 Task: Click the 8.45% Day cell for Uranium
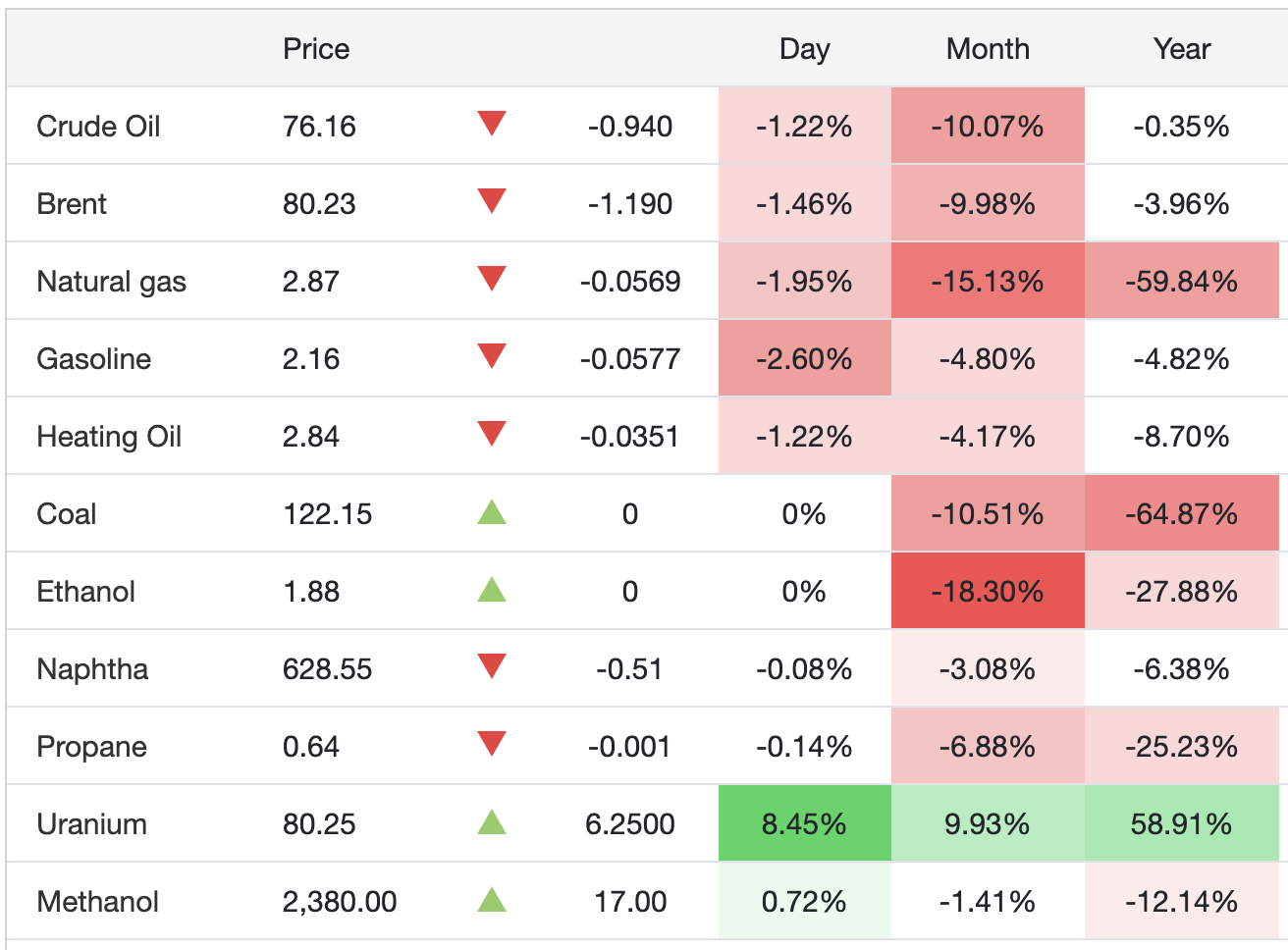coord(805,823)
